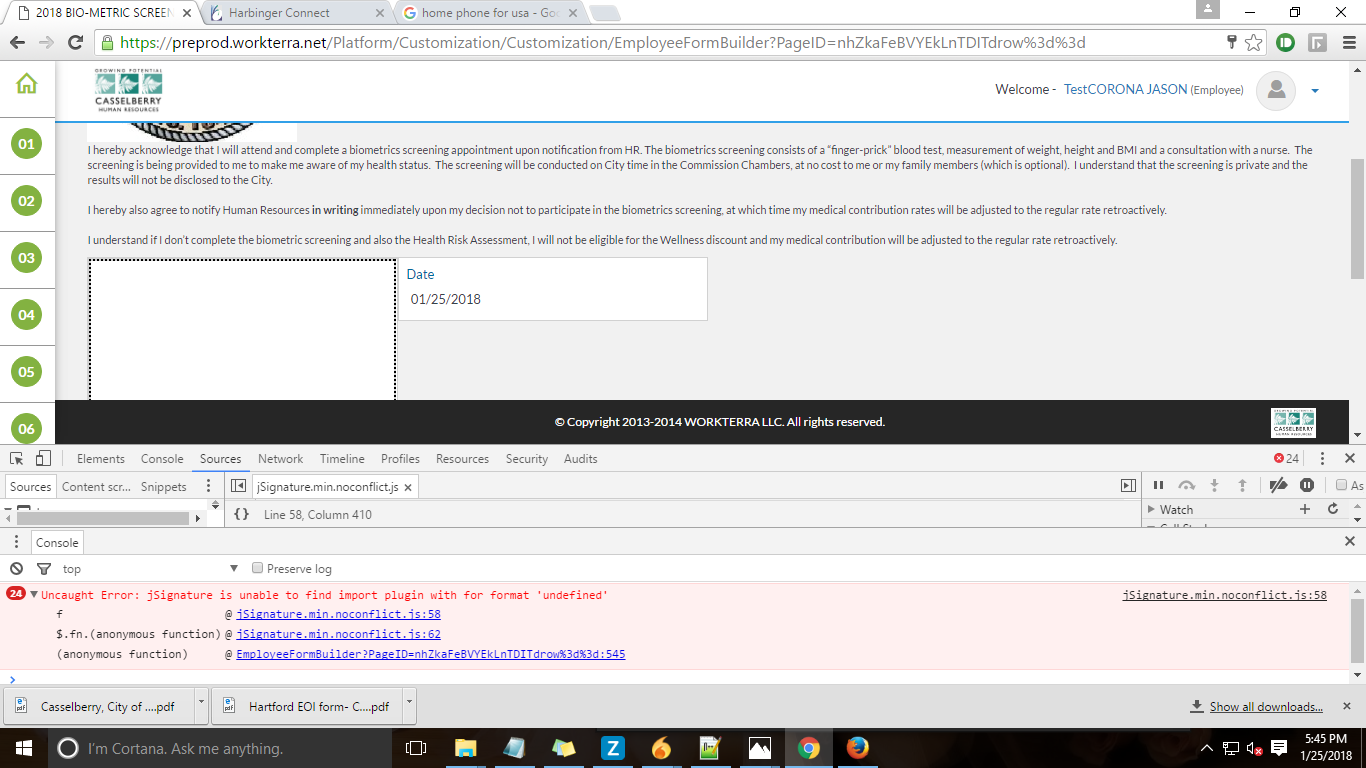The image size is (1366, 768).
Task: Switch to the Network tab
Action: click(280, 458)
